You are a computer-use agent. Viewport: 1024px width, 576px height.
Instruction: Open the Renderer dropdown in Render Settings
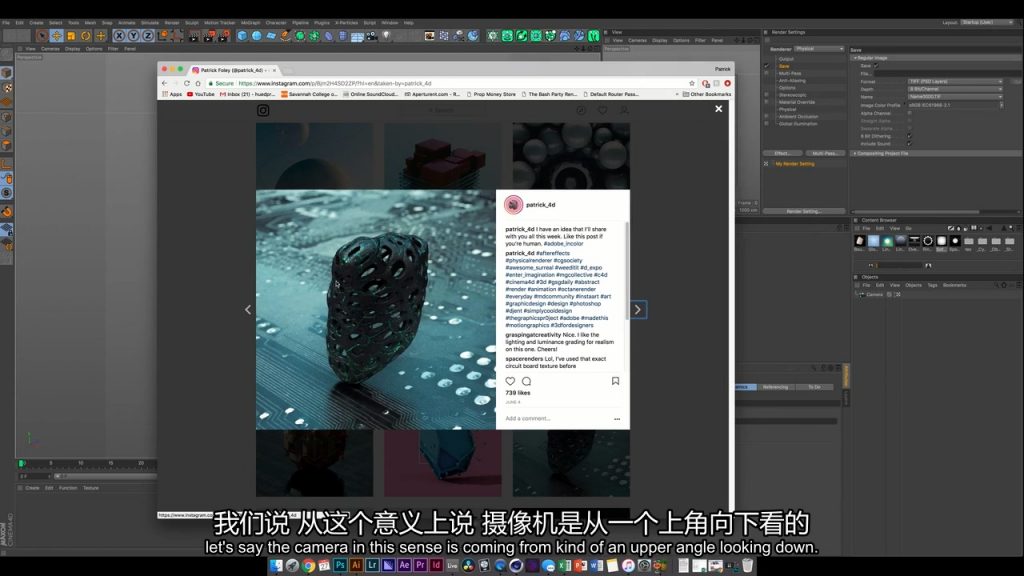pos(819,49)
